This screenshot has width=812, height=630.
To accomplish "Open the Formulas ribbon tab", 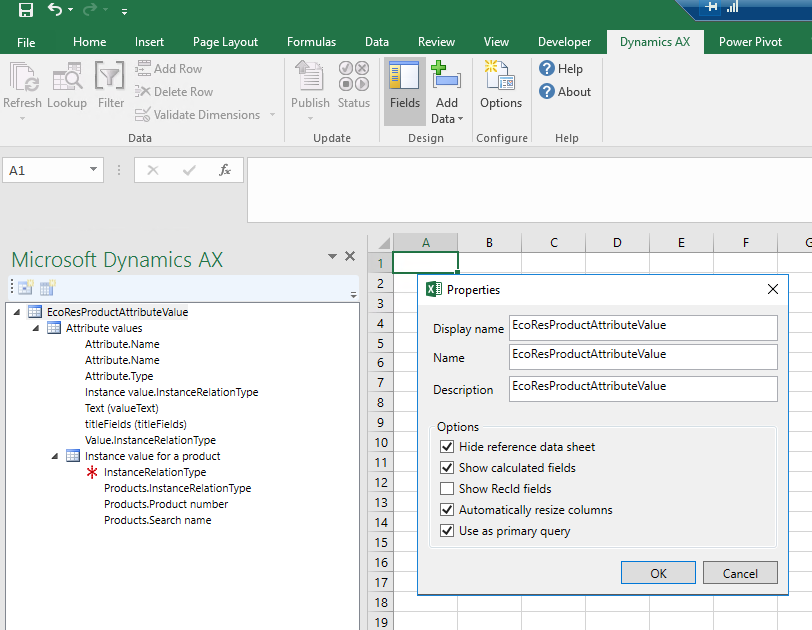I will (x=311, y=42).
